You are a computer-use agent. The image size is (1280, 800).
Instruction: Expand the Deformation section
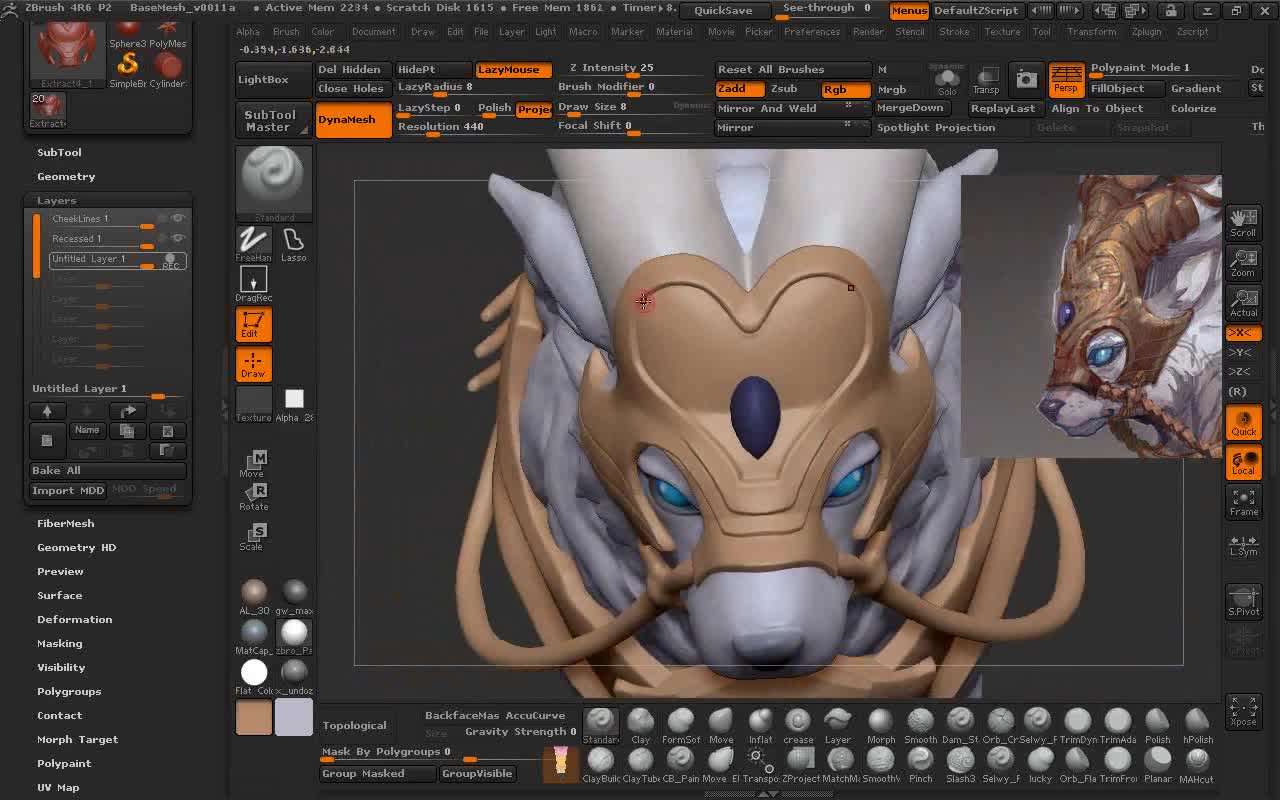74,619
